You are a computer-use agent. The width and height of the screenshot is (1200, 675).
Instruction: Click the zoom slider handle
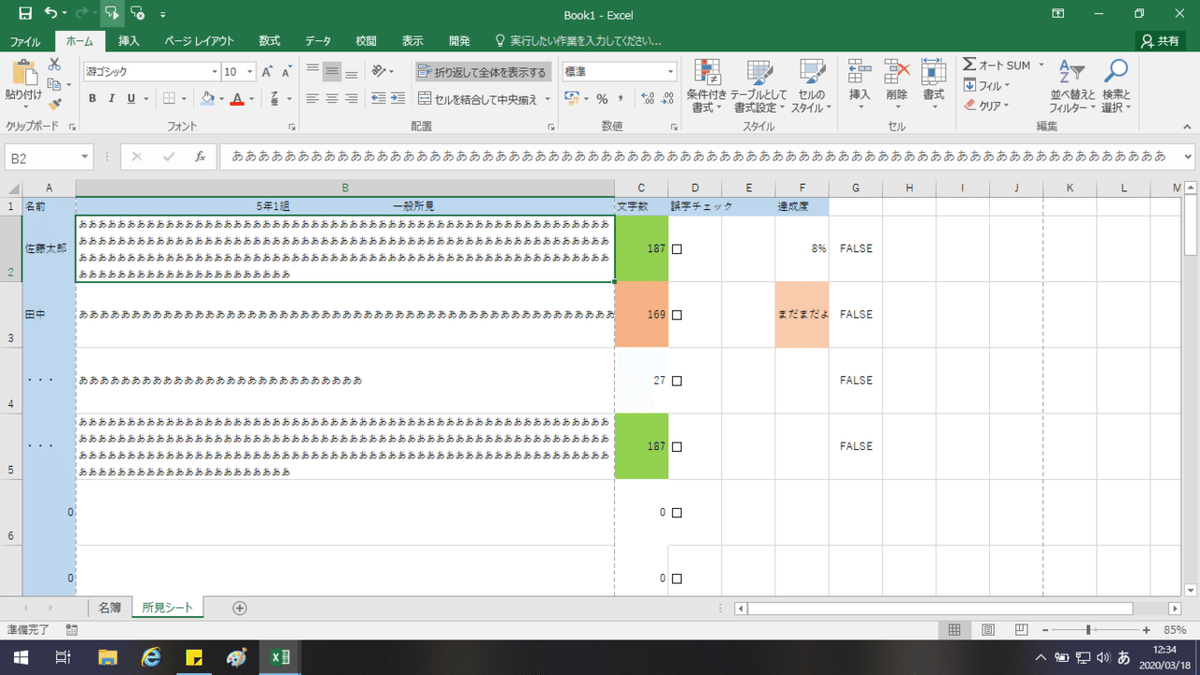1088,630
